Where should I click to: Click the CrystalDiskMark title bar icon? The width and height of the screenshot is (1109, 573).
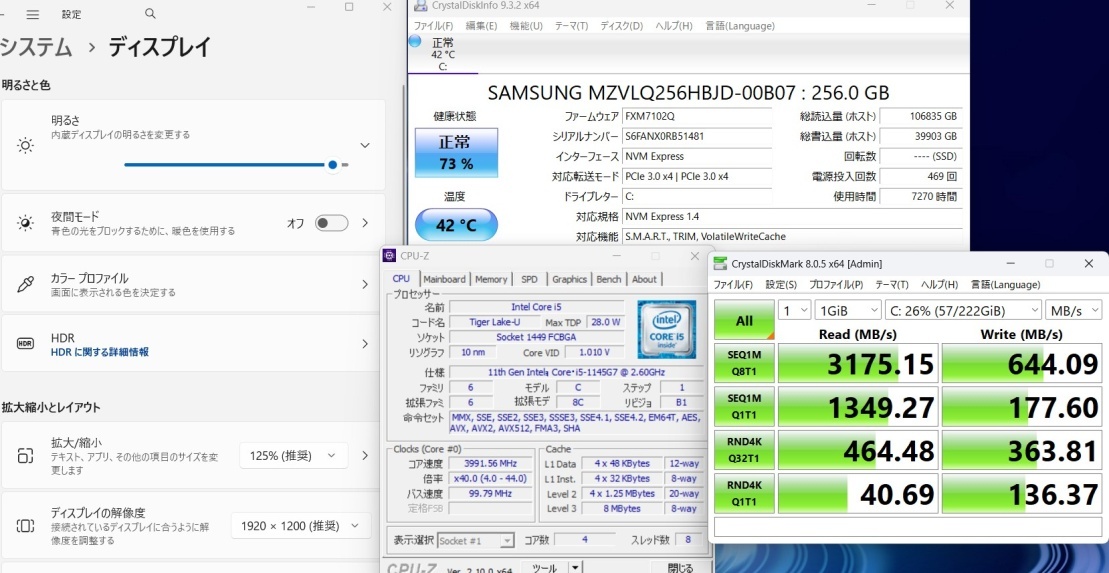point(720,264)
